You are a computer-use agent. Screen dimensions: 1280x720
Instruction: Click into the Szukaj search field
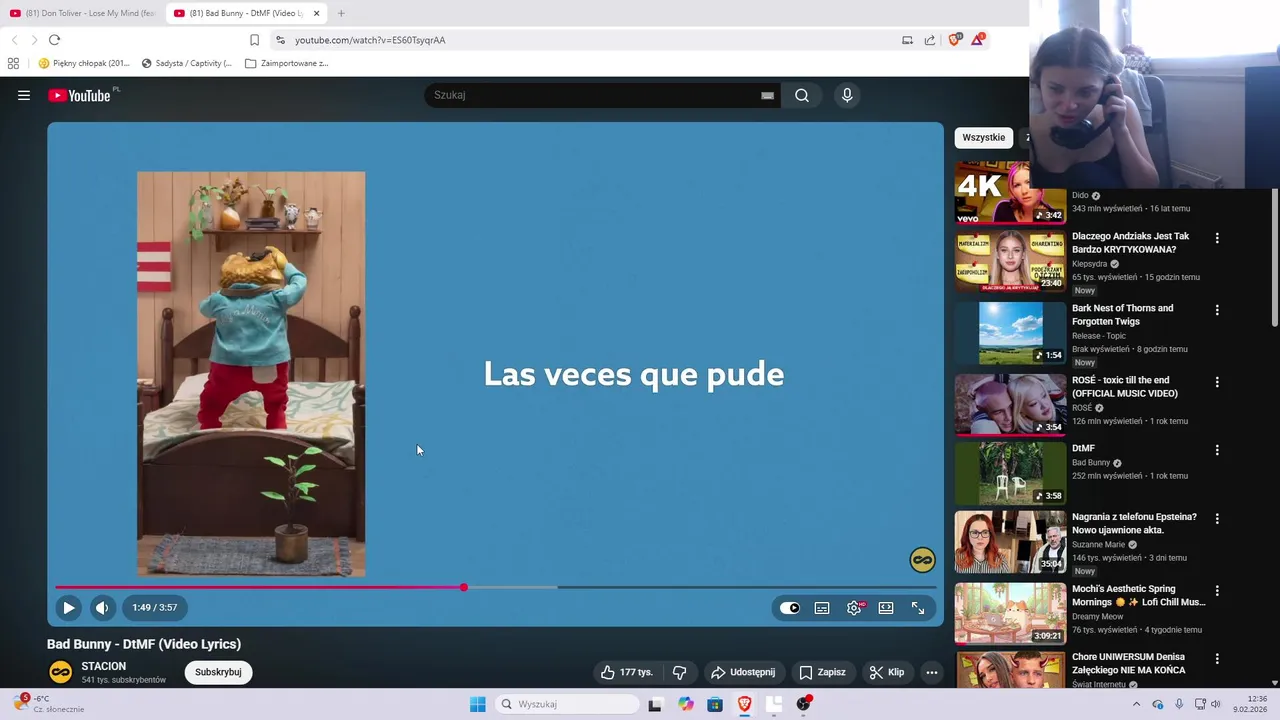coord(595,95)
